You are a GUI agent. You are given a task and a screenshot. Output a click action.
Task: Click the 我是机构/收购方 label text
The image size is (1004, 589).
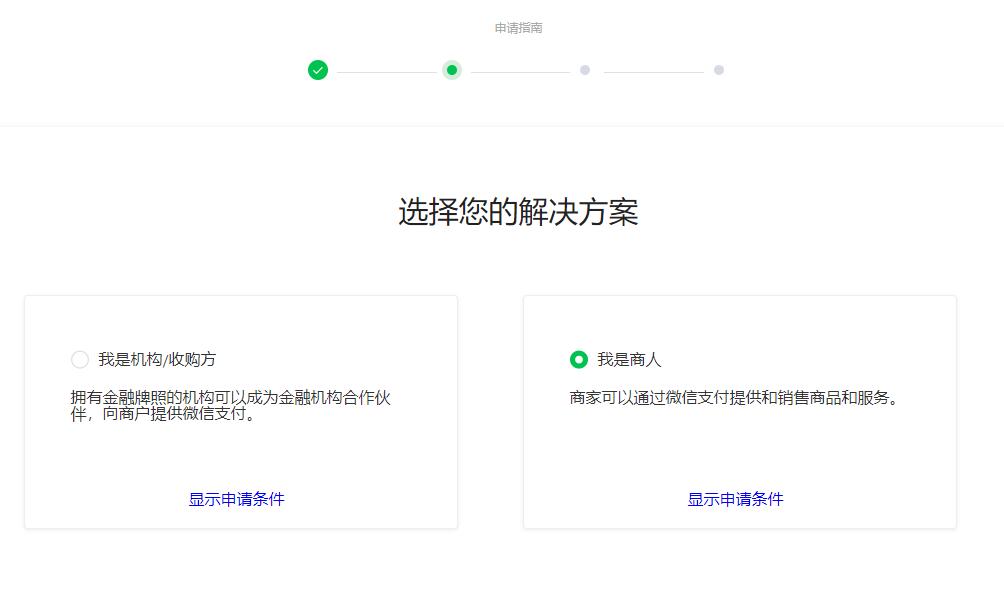pyautogui.click(x=158, y=359)
